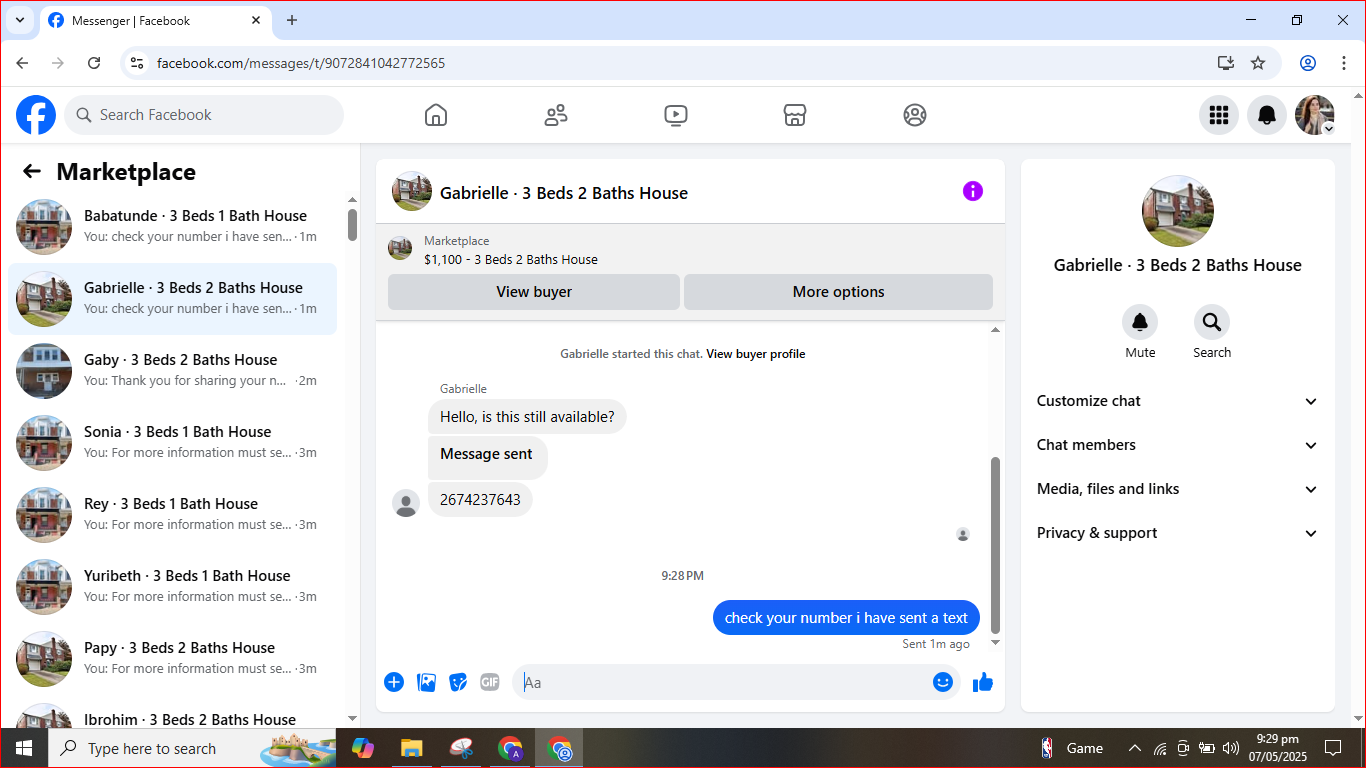The width and height of the screenshot is (1366, 768).
Task: Open the Video icon in top navigation
Action: 676,115
